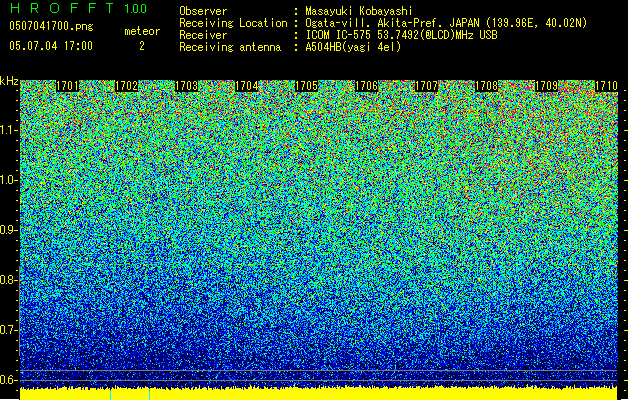The height and width of the screenshot is (400, 629).
Task: Click the second cyan meteor marker in yellow strip
Action: [x=149, y=394]
